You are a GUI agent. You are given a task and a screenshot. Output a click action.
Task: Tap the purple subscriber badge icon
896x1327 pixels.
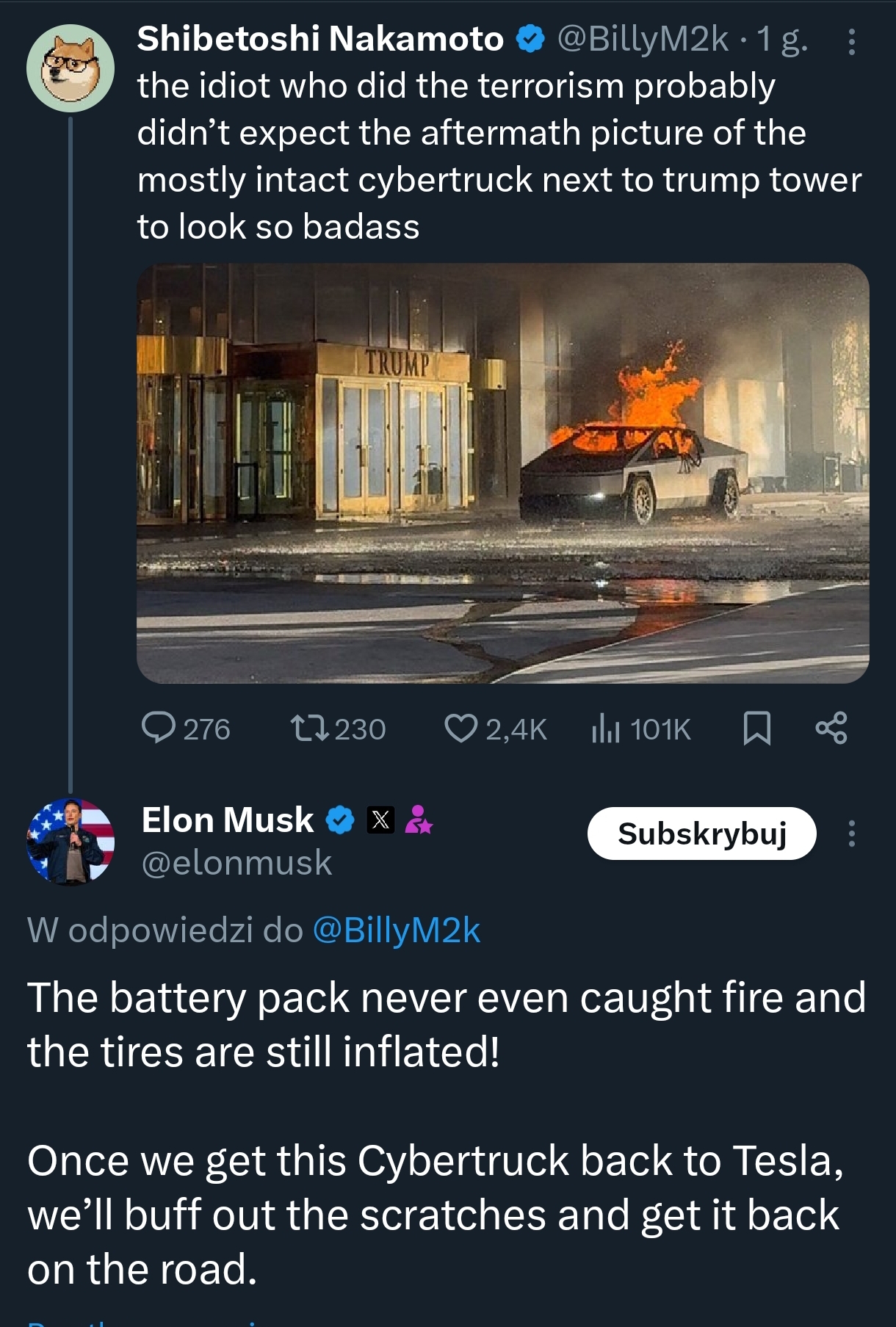[419, 820]
